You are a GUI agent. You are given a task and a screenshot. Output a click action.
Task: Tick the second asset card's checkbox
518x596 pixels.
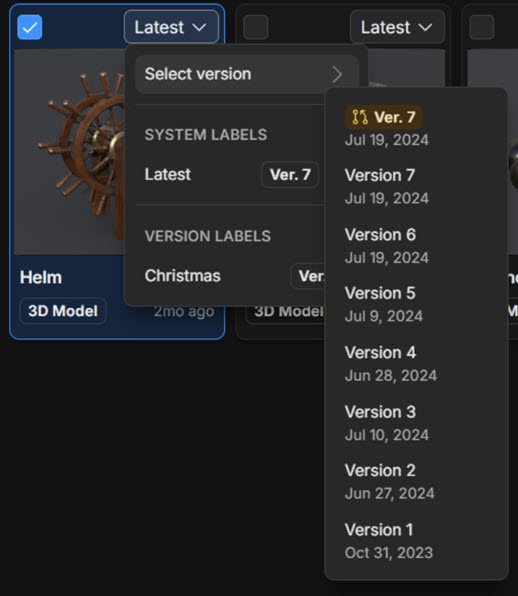(x=255, y=27)
